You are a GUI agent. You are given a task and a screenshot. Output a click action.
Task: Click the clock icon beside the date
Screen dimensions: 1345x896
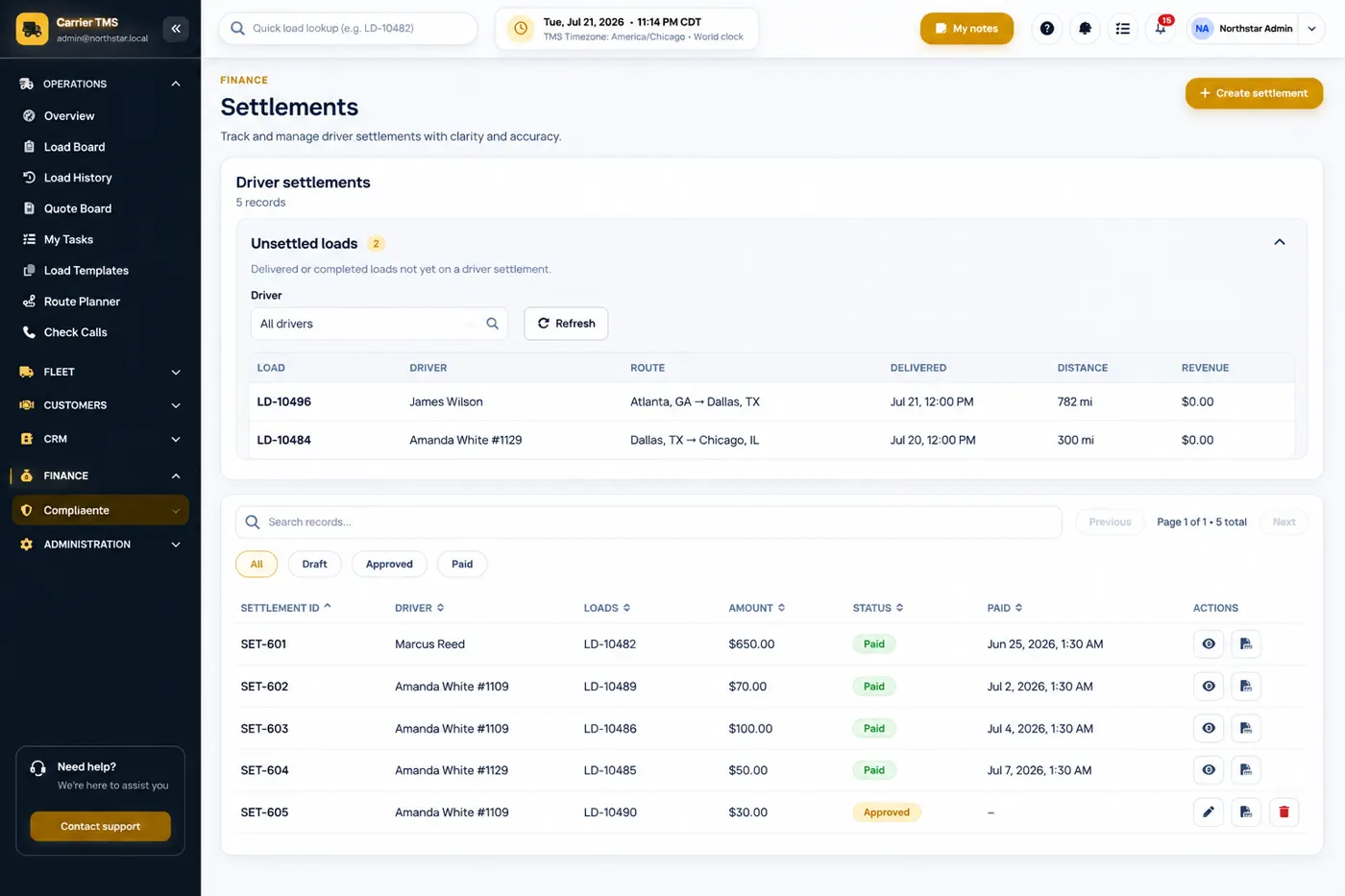pyautogui.click(x=521, y=29)
